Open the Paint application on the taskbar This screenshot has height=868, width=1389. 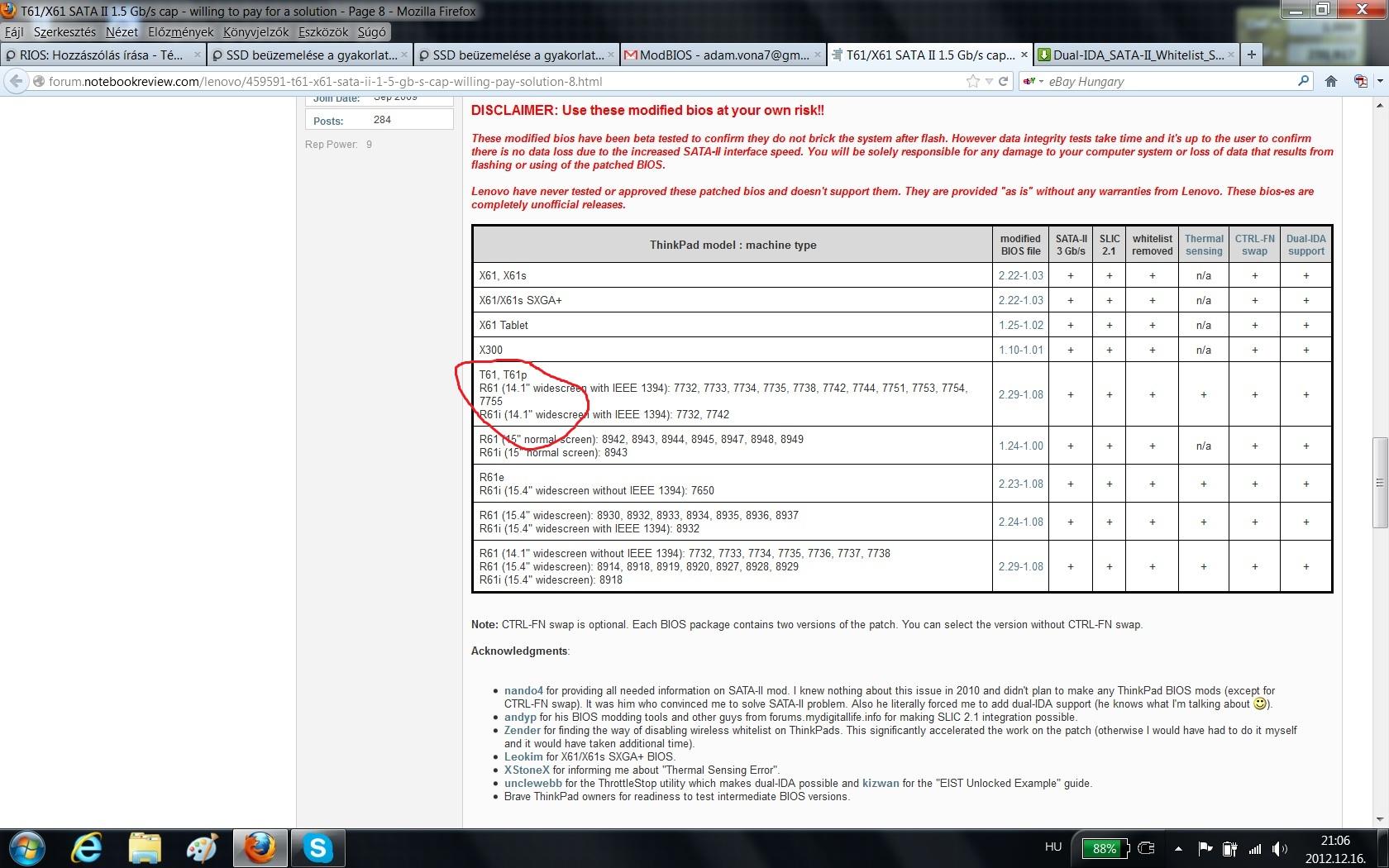(203, 848)
